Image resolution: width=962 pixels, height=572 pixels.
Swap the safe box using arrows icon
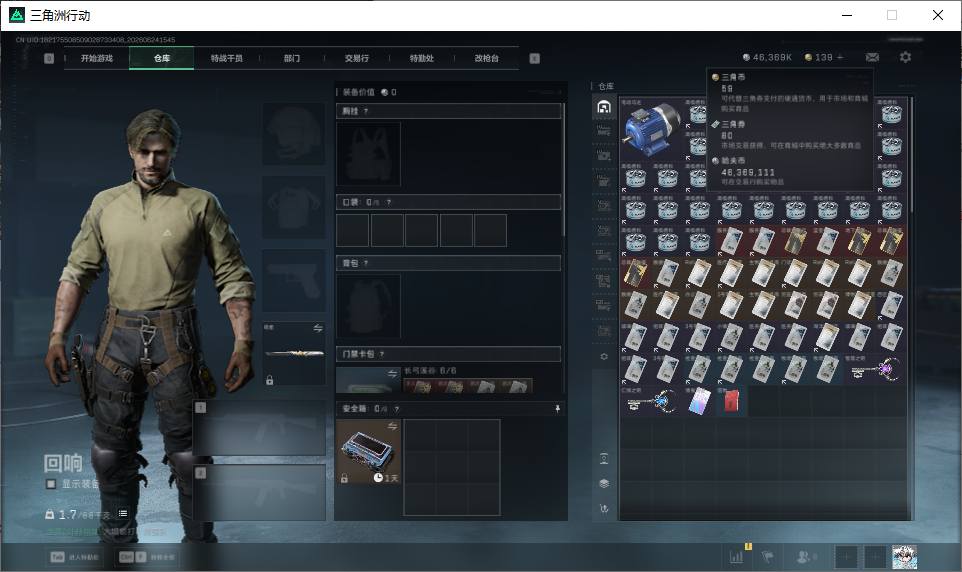tap(392, 426)
